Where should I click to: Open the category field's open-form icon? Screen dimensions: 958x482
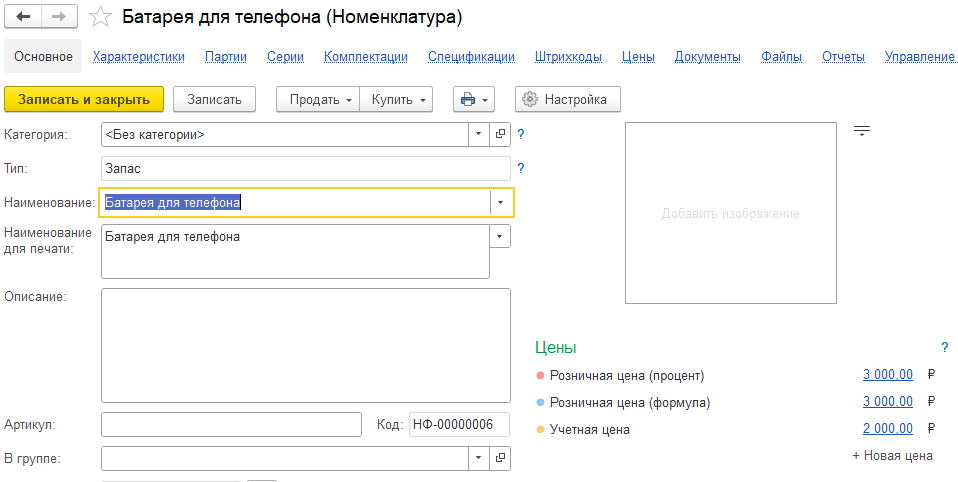500,134
